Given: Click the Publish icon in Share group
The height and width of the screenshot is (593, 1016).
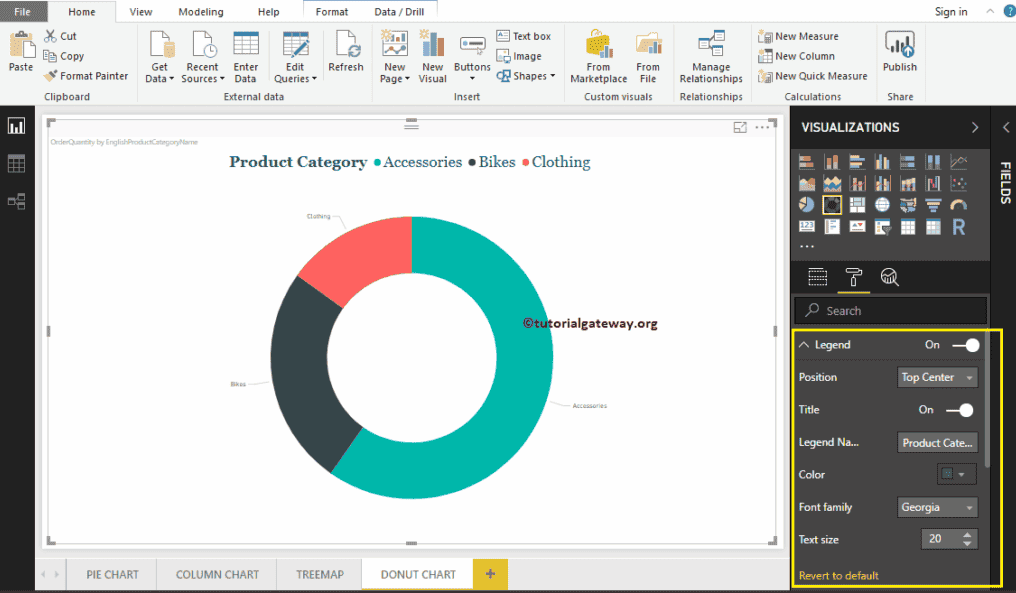Looking at the screenshot, I should coord(899,55).
